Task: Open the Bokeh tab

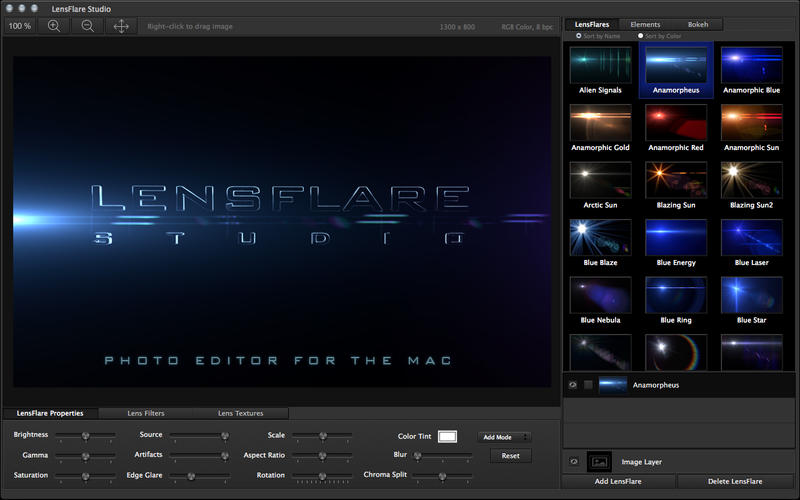Action: [697, 24]
